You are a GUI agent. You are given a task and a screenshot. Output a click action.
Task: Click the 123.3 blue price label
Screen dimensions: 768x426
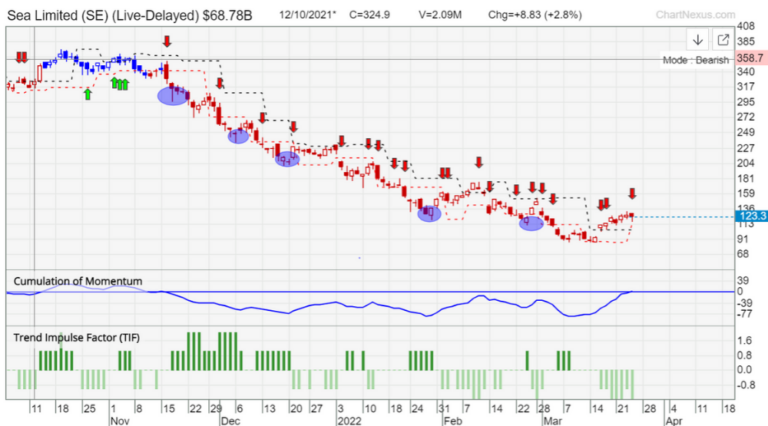click(751, 216)
